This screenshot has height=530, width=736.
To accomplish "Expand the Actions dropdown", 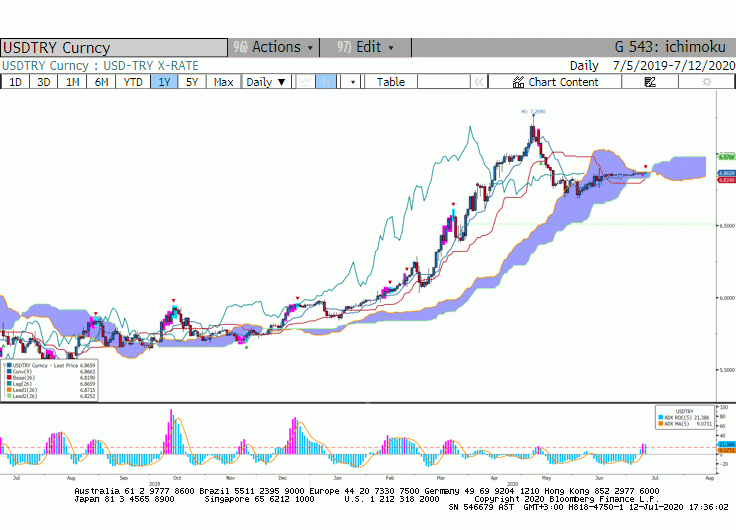I will coord(274,47).
